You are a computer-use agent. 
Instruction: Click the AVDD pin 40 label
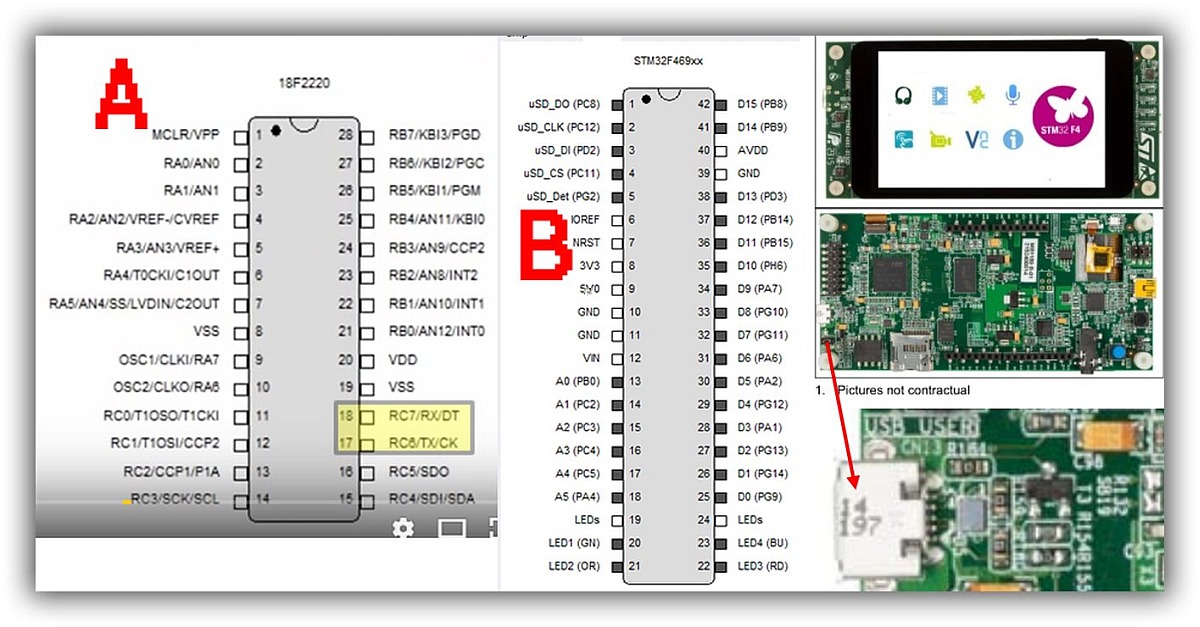(753, 150)
